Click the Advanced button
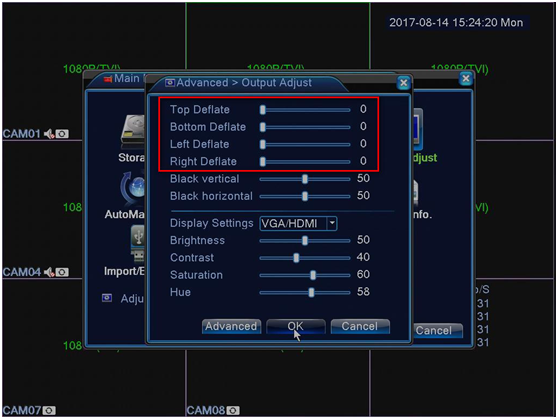Viewport: 558px width, 419px height. pyautogui.click(x=231, y=326)
